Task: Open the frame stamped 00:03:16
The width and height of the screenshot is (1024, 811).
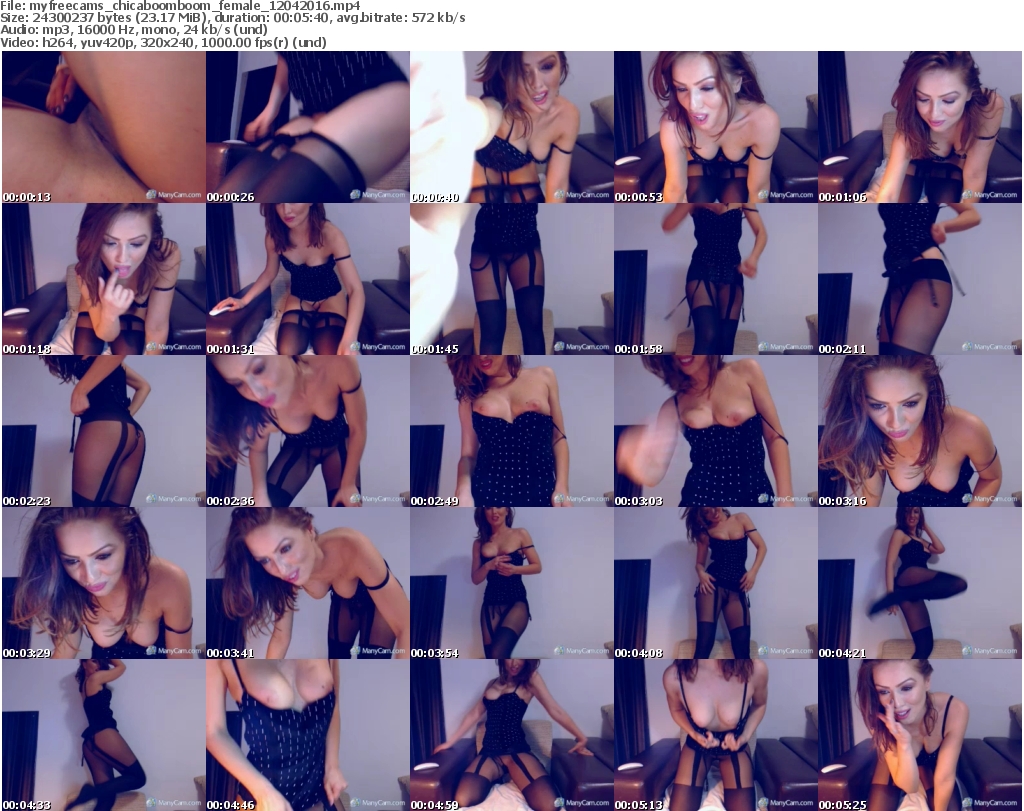Action: pos(920,431)
